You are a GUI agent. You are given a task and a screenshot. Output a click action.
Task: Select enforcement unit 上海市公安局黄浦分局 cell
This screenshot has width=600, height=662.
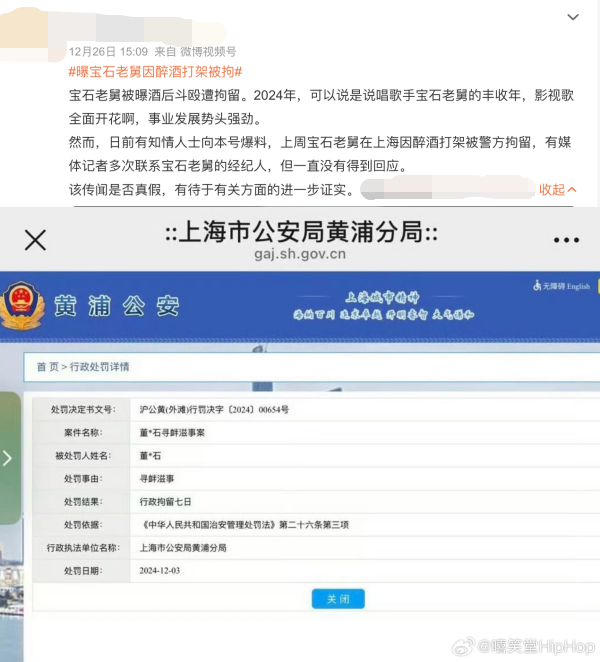coord(183,548)
